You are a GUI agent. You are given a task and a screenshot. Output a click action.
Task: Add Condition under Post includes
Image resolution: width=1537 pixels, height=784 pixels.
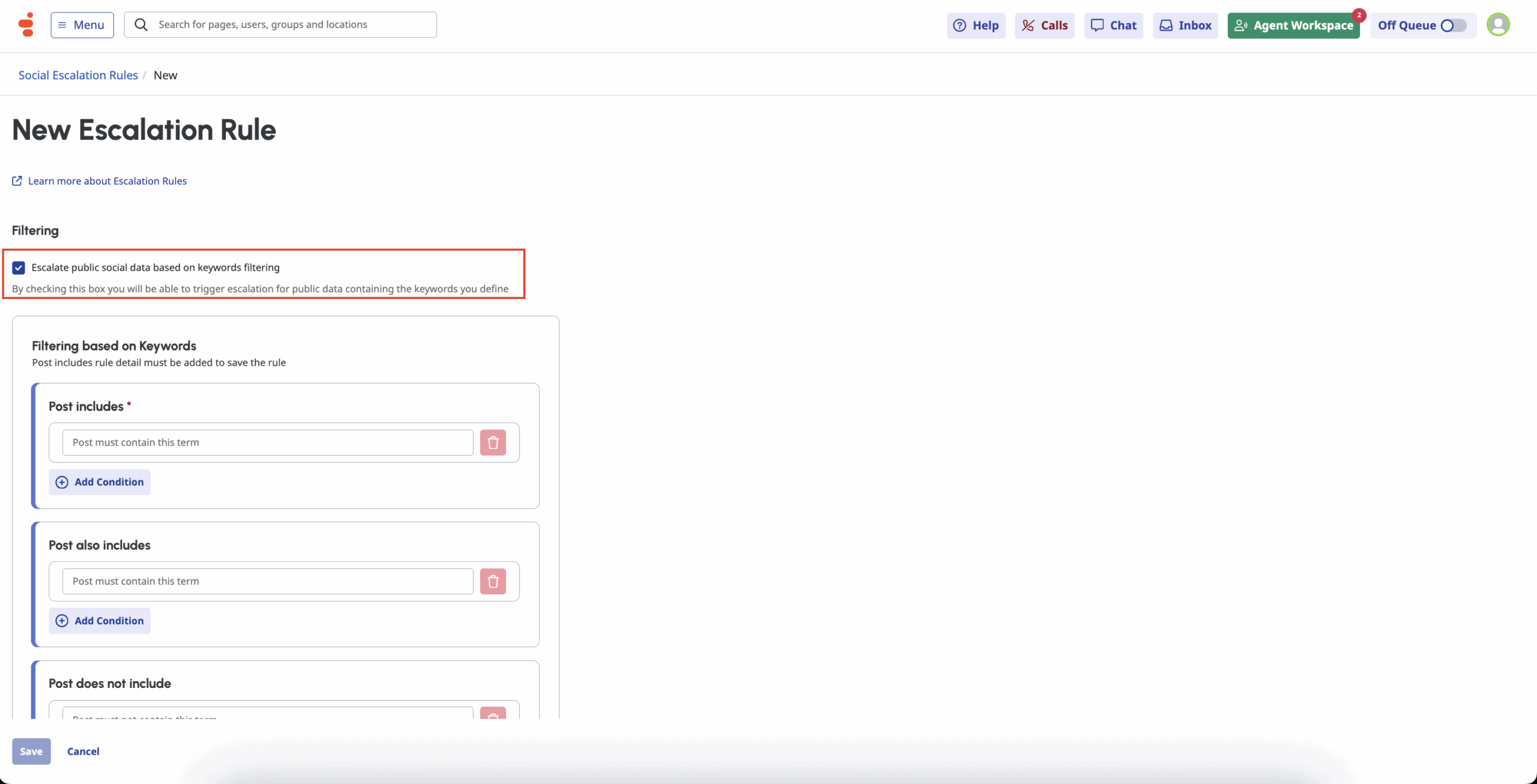coord(100,482)
